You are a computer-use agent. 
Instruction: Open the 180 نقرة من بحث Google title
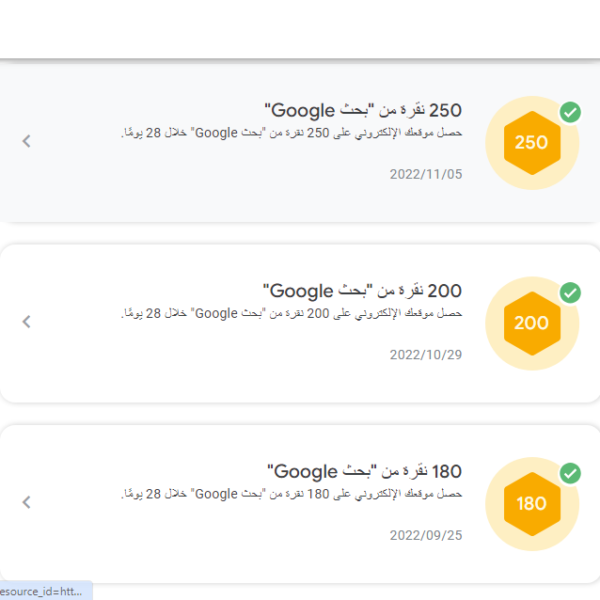[x=364, y=471]
